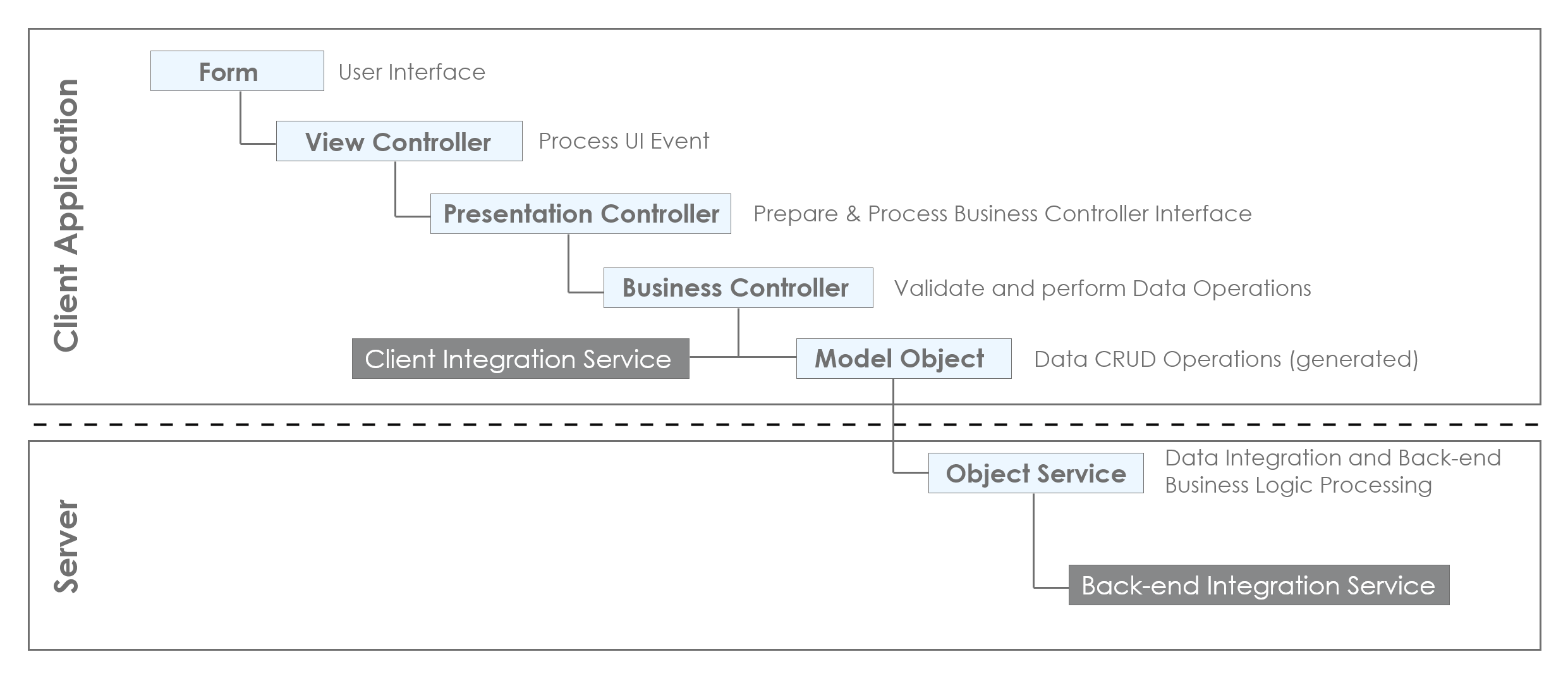Click the Presentation Controller box
Screen dimensions: 1568x683
(580, 214)
